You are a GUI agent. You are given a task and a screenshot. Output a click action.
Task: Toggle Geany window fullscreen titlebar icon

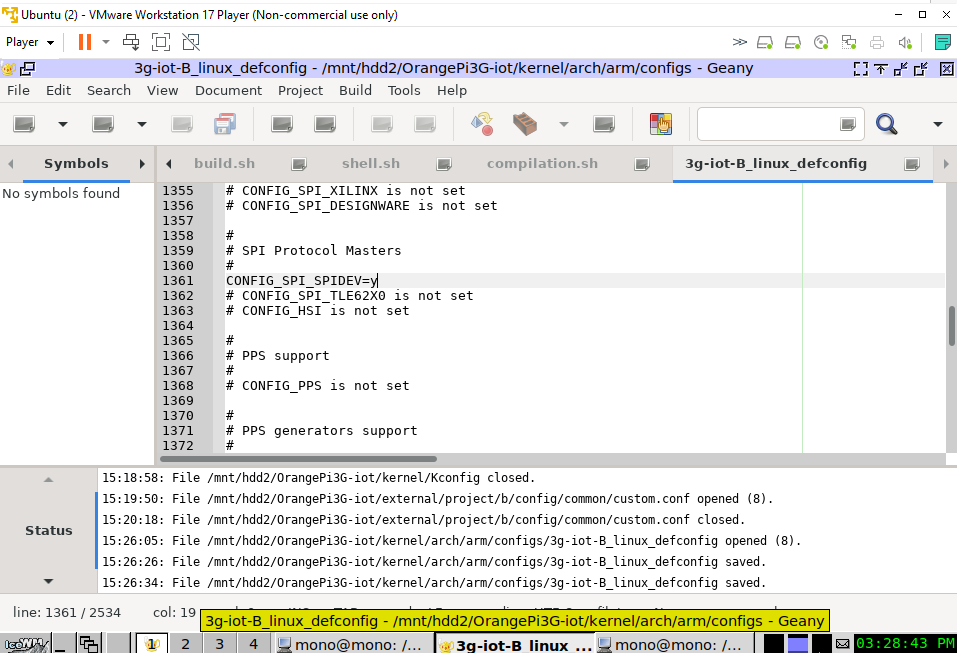[x=861, y=69]
